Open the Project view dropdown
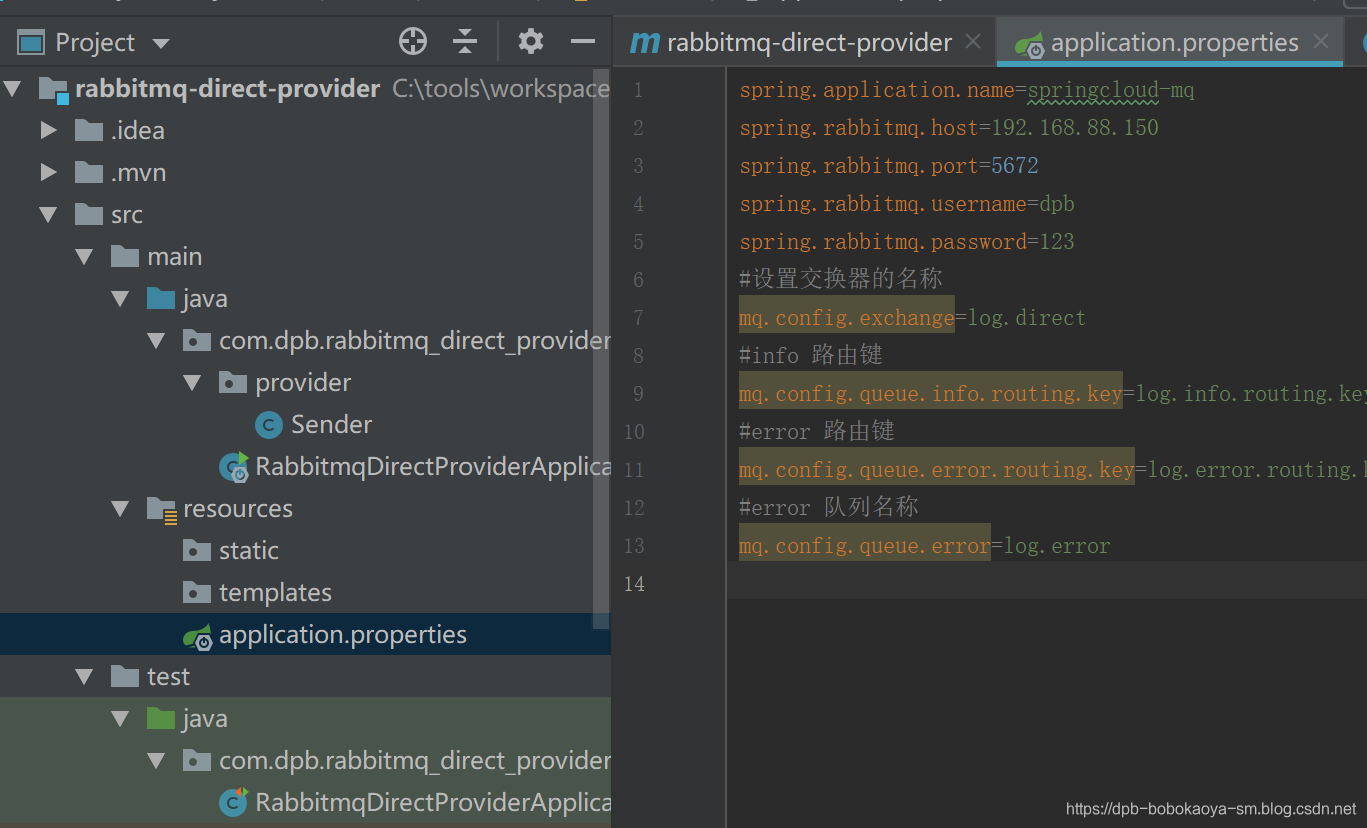 point(160,43)
